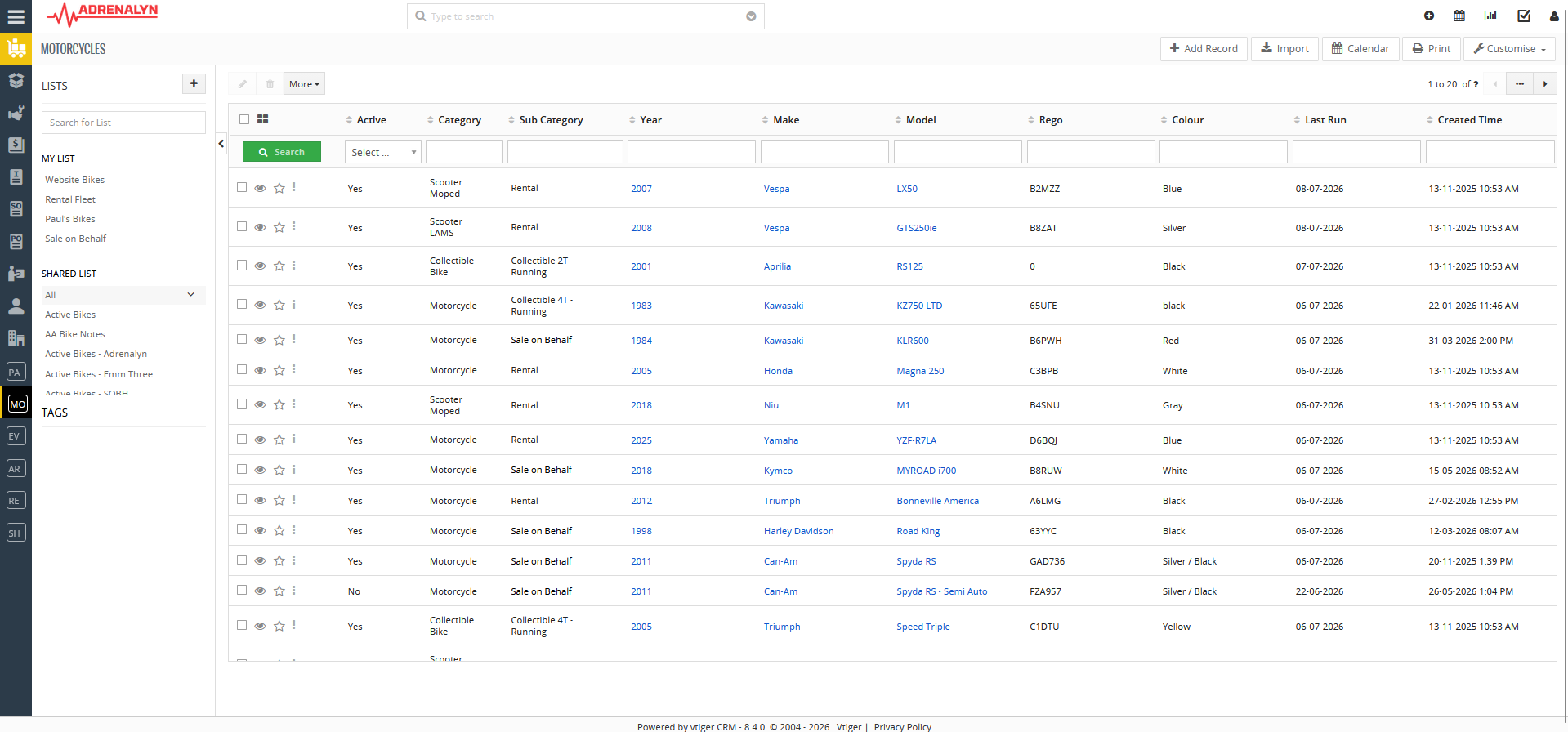
Task: Select the Kawasaki KLR600 row checkbox
Action: point(242,339)
